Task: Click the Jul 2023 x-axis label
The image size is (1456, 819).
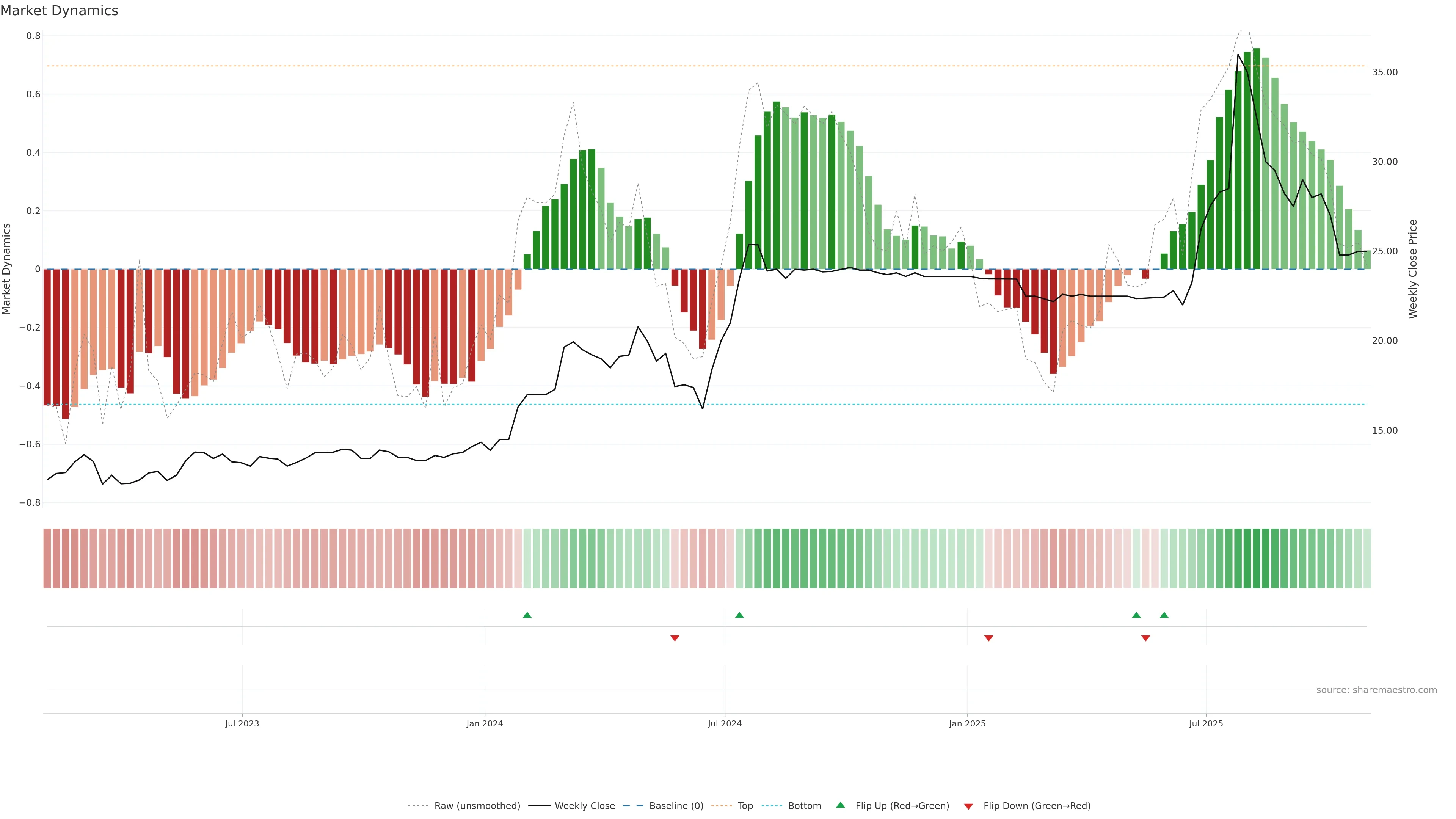Action: pyautogui.click(x=242, y=723)
